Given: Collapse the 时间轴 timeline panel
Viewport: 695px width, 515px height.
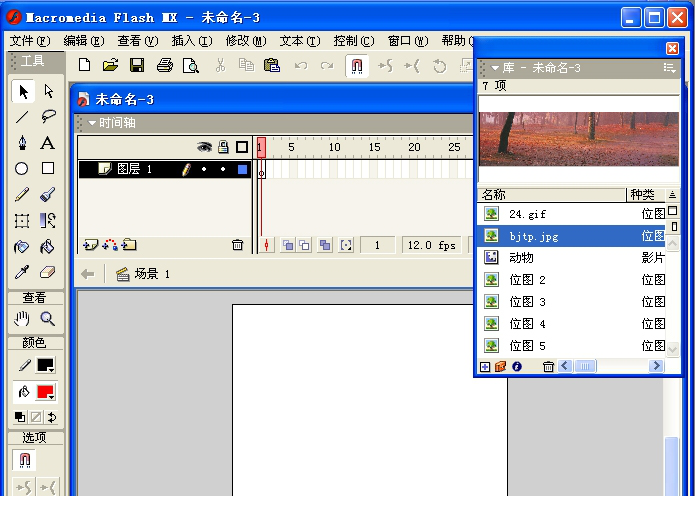Looking at the screenshot, I should (92, 123).
